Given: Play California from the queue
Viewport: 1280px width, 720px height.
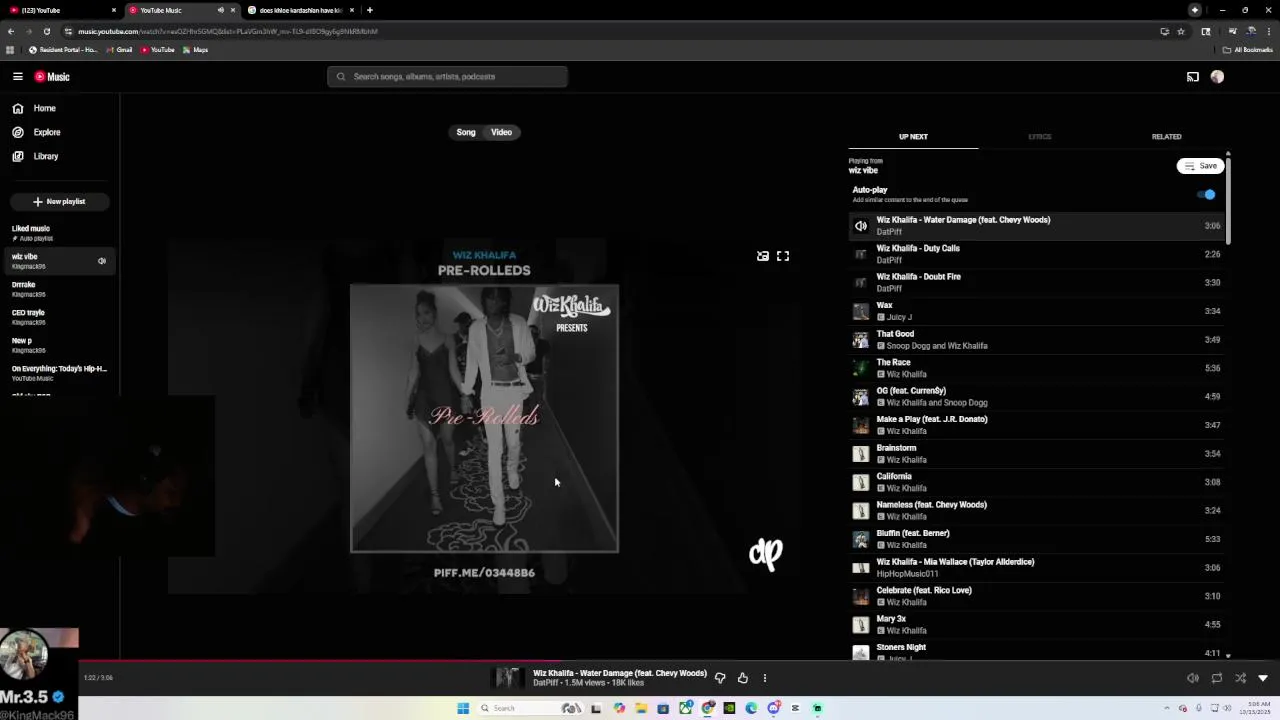Looking at the screenshot, I should click(x=1036, y=482).
